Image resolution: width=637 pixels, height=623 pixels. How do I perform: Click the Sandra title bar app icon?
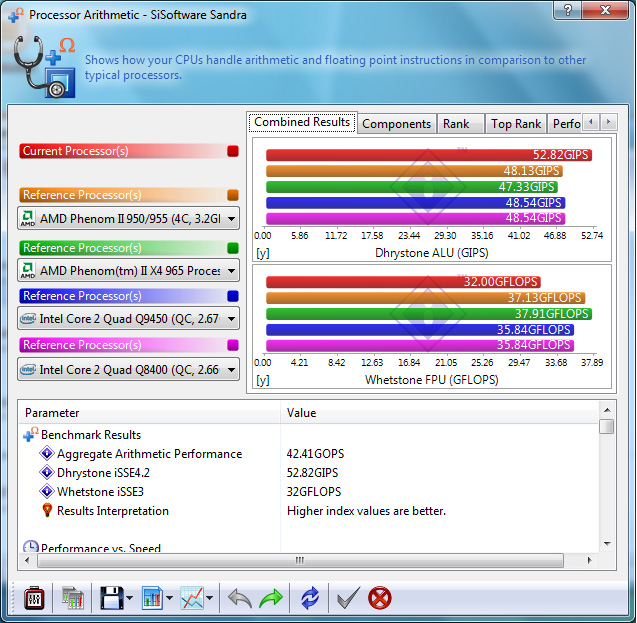click(x=16, y=15)
